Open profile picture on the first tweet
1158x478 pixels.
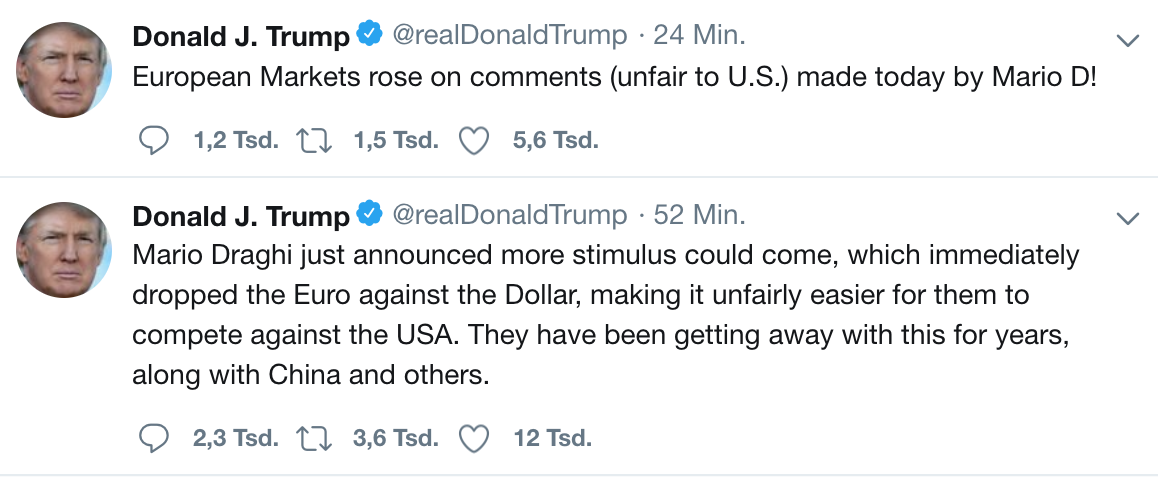64,71
